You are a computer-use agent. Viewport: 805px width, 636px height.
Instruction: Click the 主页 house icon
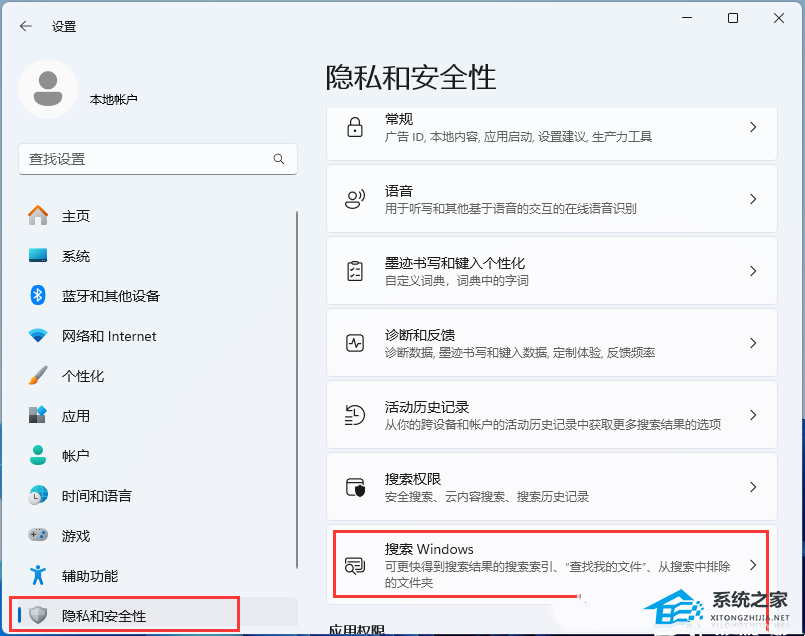[38, 216]
